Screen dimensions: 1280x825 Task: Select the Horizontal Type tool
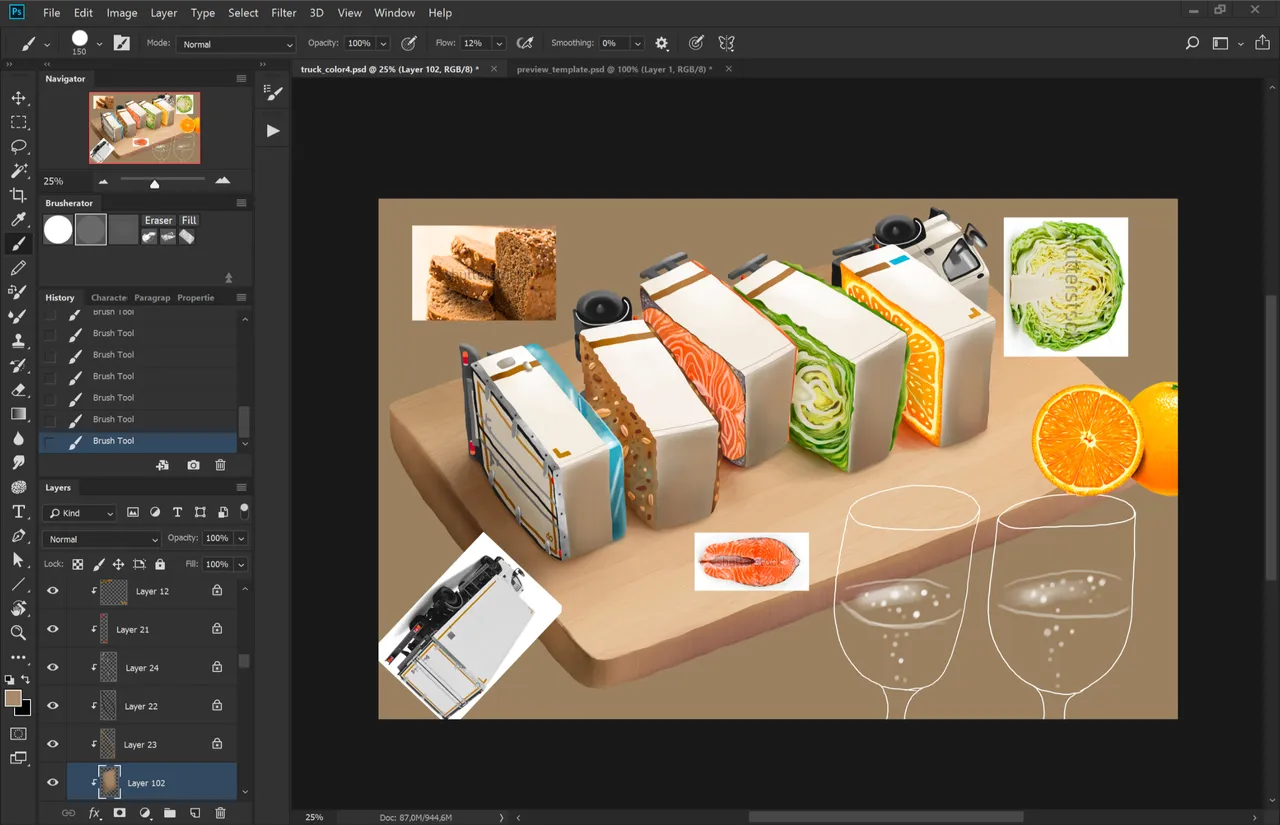coord(18,511)
